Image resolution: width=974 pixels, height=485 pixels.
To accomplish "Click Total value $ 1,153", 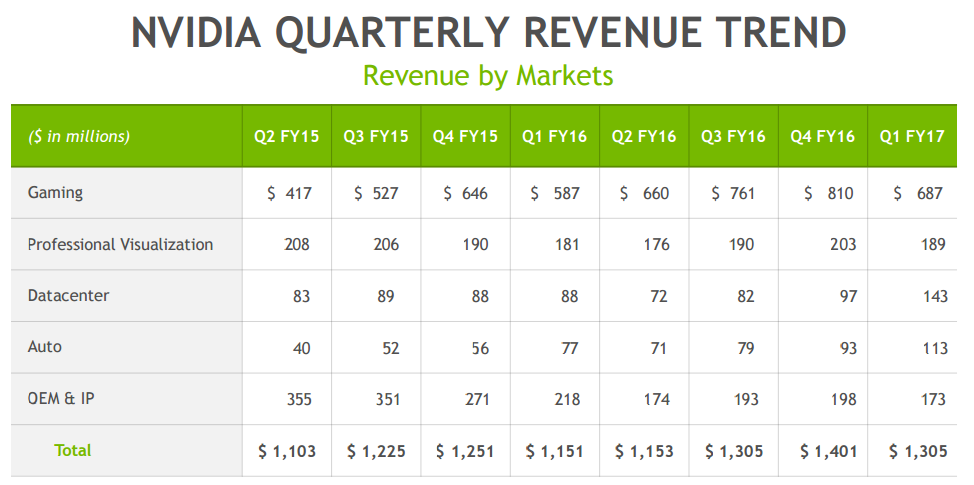I will coord(644,451).
